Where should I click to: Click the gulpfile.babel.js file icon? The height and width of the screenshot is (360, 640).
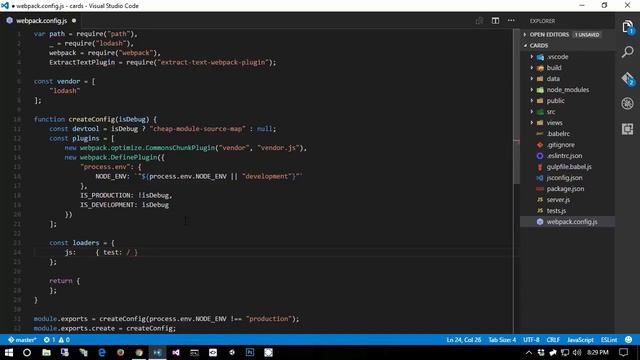(540, 167)
